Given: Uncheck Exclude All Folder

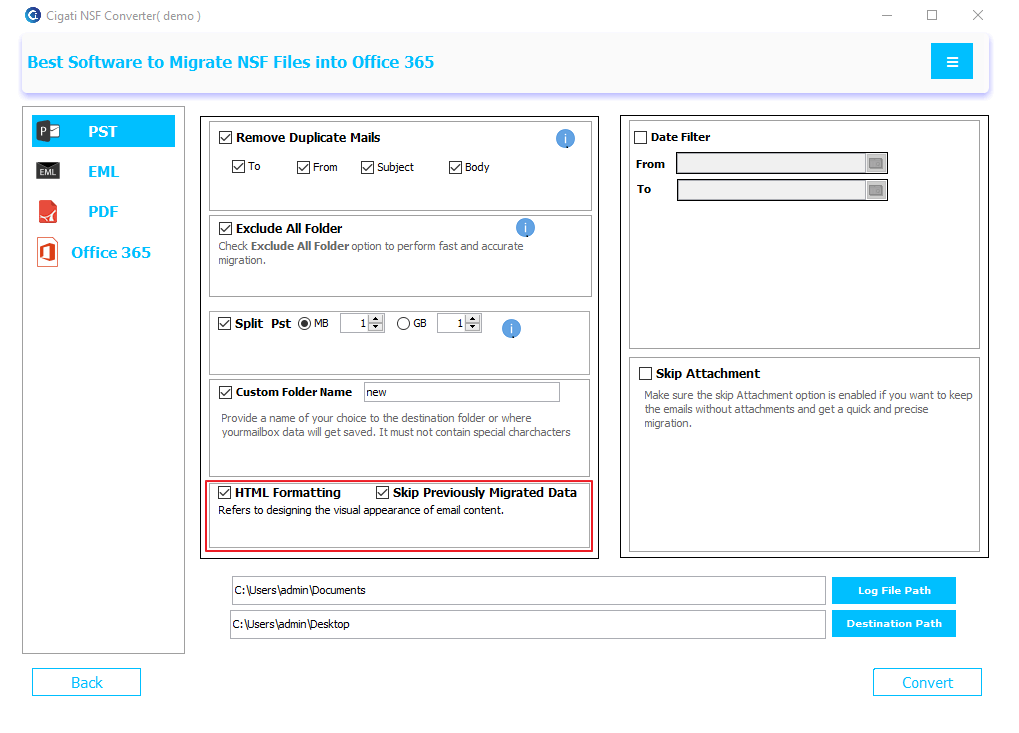Looking at the screenshot, I should 226,229.
